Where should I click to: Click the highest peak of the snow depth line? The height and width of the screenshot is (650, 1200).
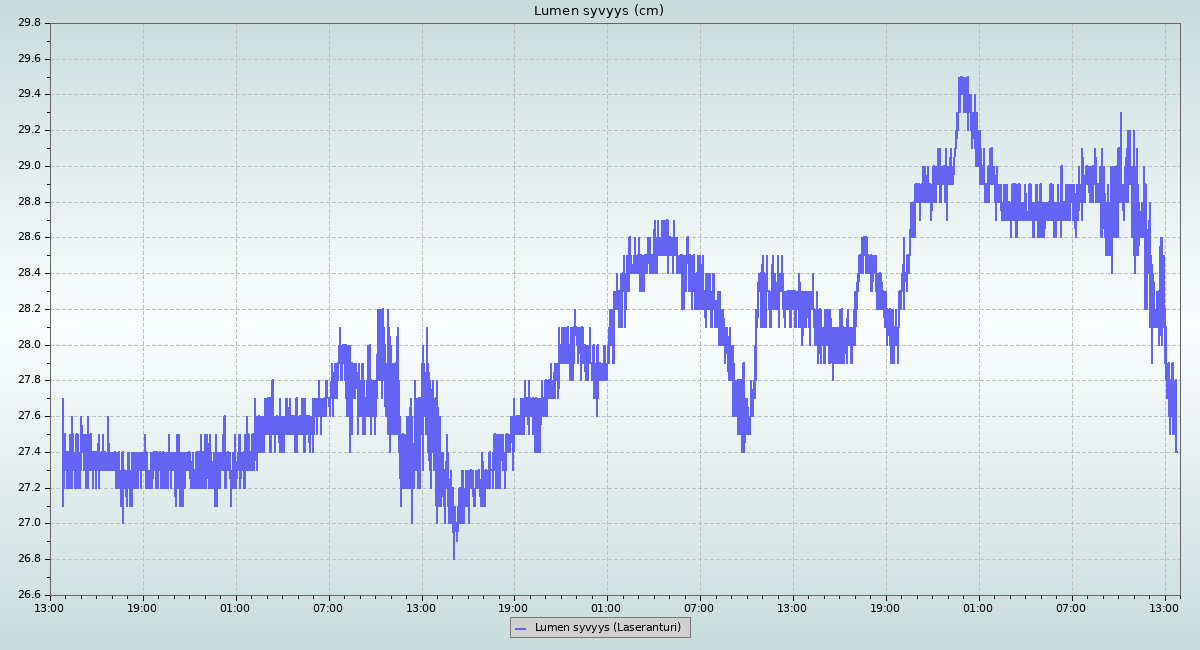tap(963, 78)
